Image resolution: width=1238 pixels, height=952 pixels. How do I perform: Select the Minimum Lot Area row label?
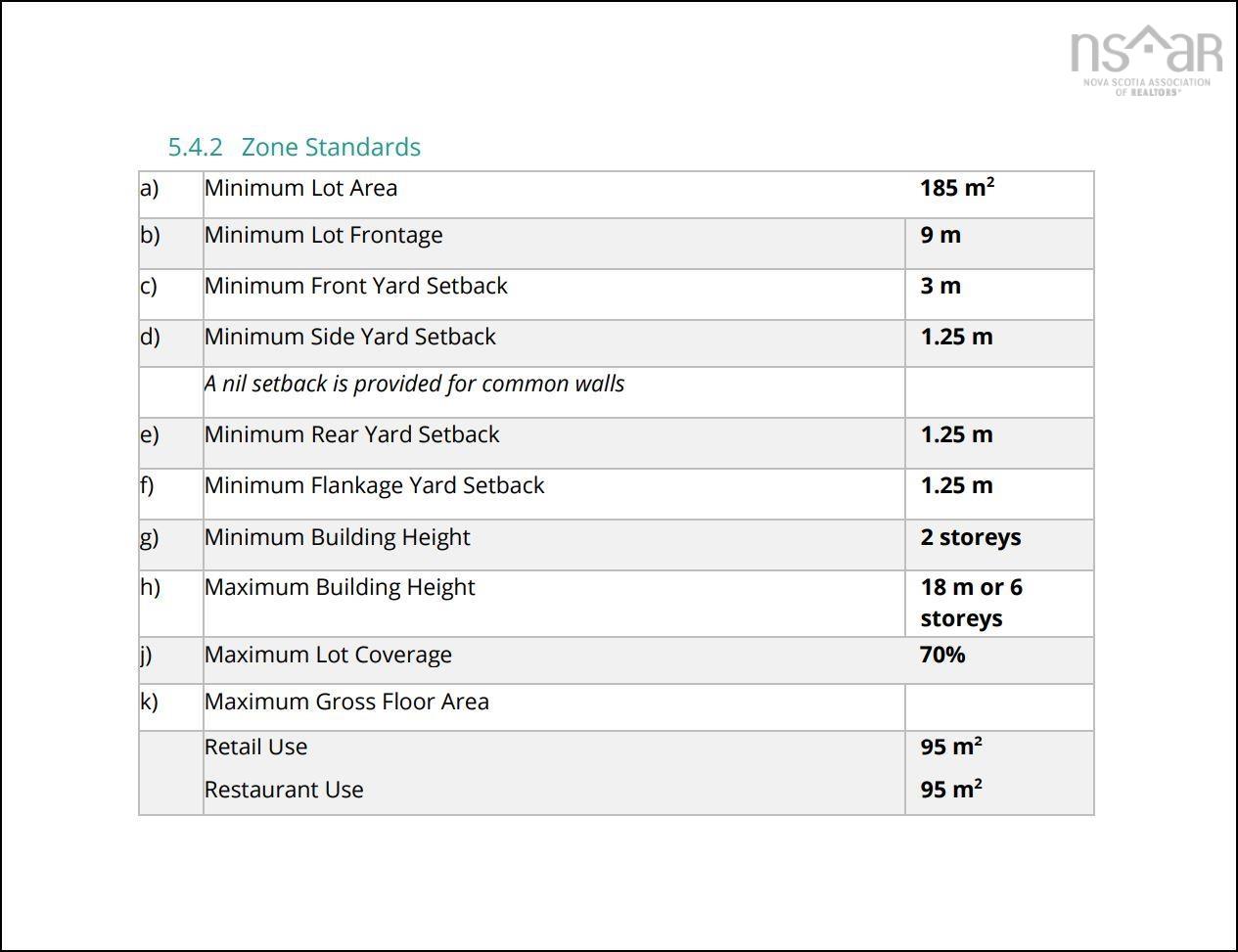click(300, 188)
